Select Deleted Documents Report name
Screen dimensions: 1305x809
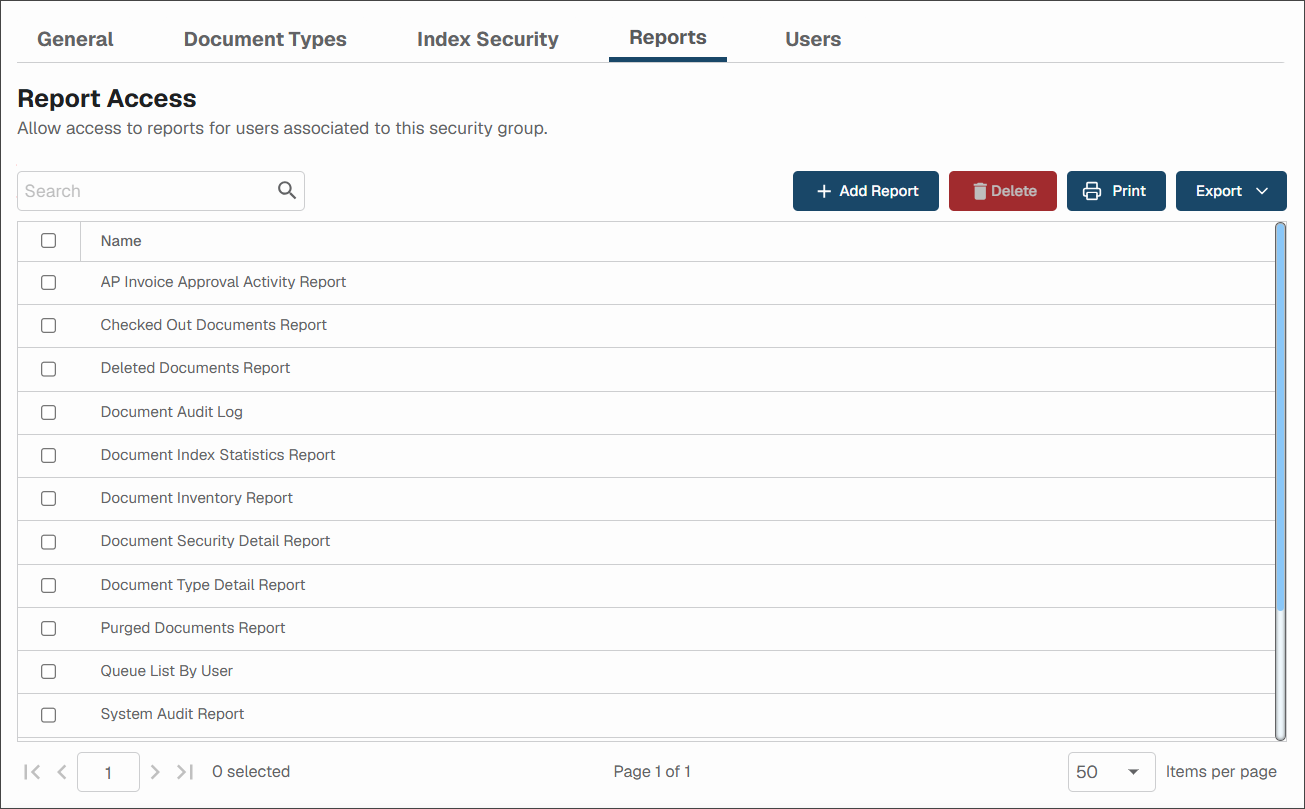pos(195,368)
